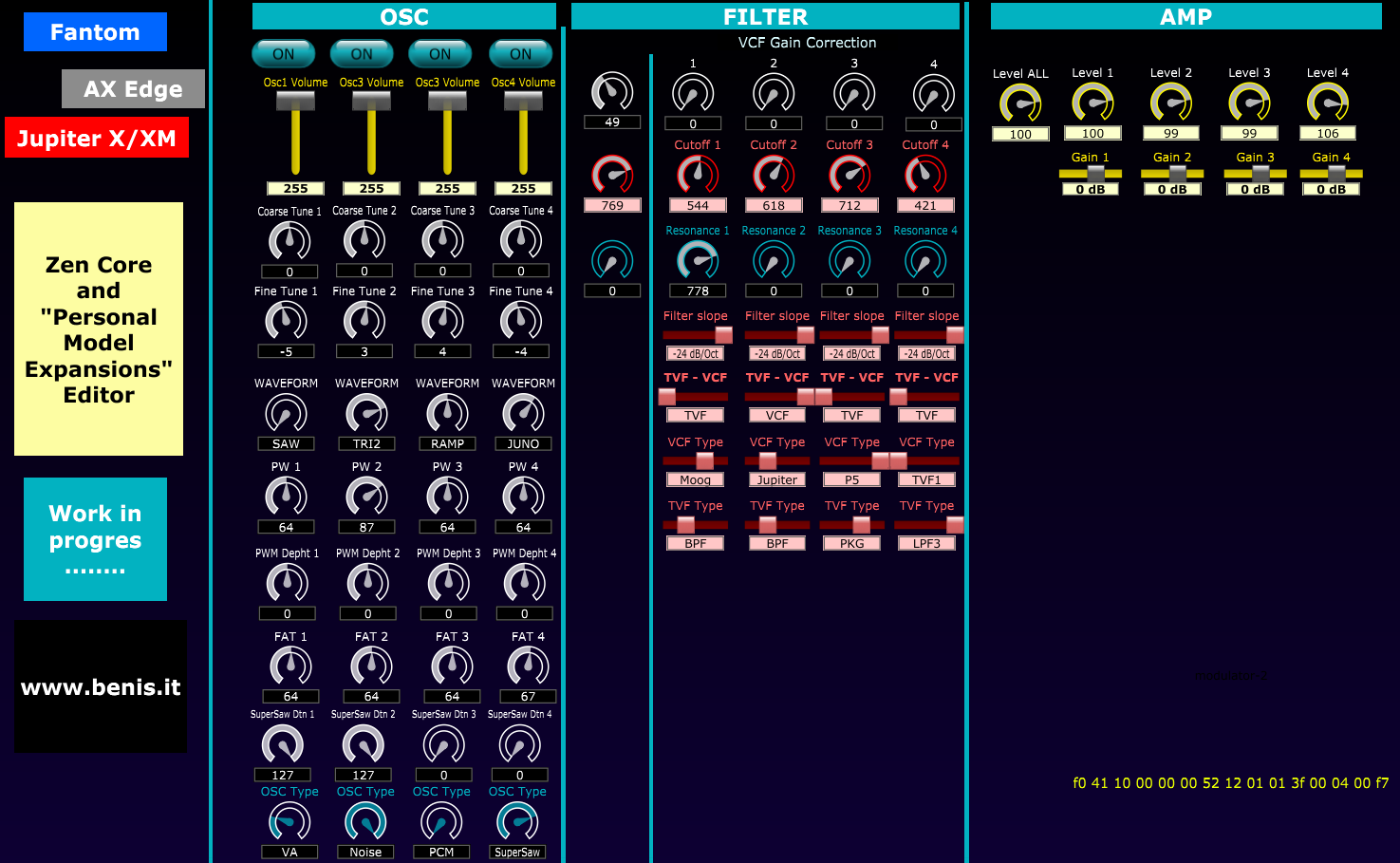
Task: Click the Work in progres button
Action: coord(95,539)
